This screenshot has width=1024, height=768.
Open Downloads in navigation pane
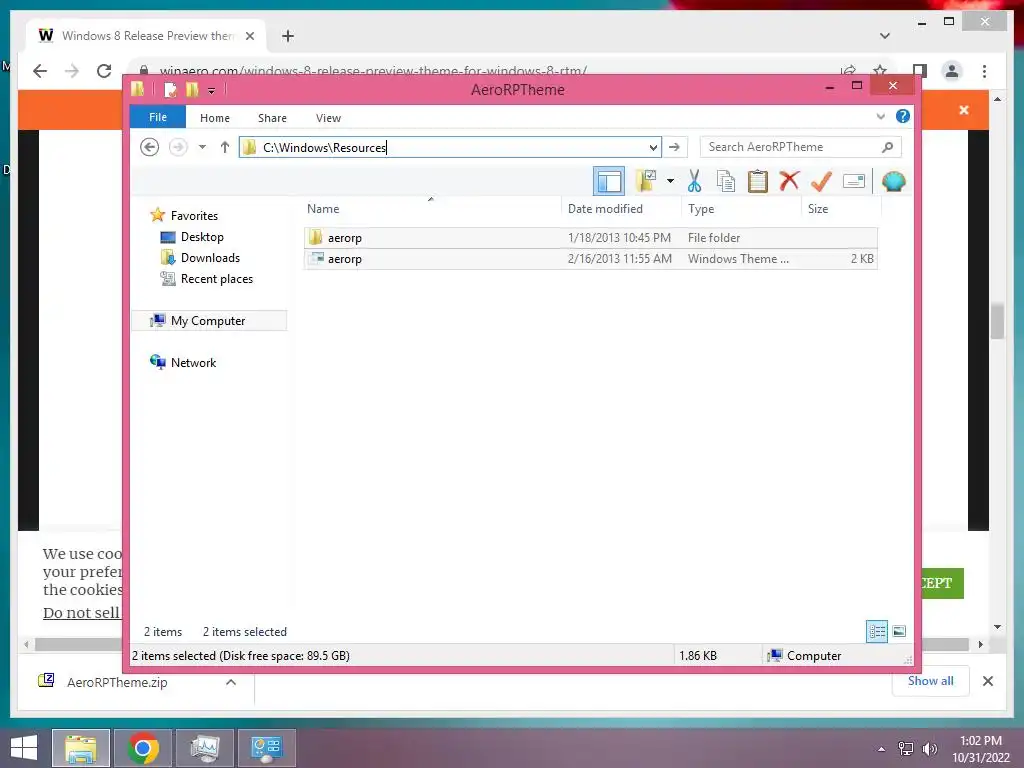[210, 258]
